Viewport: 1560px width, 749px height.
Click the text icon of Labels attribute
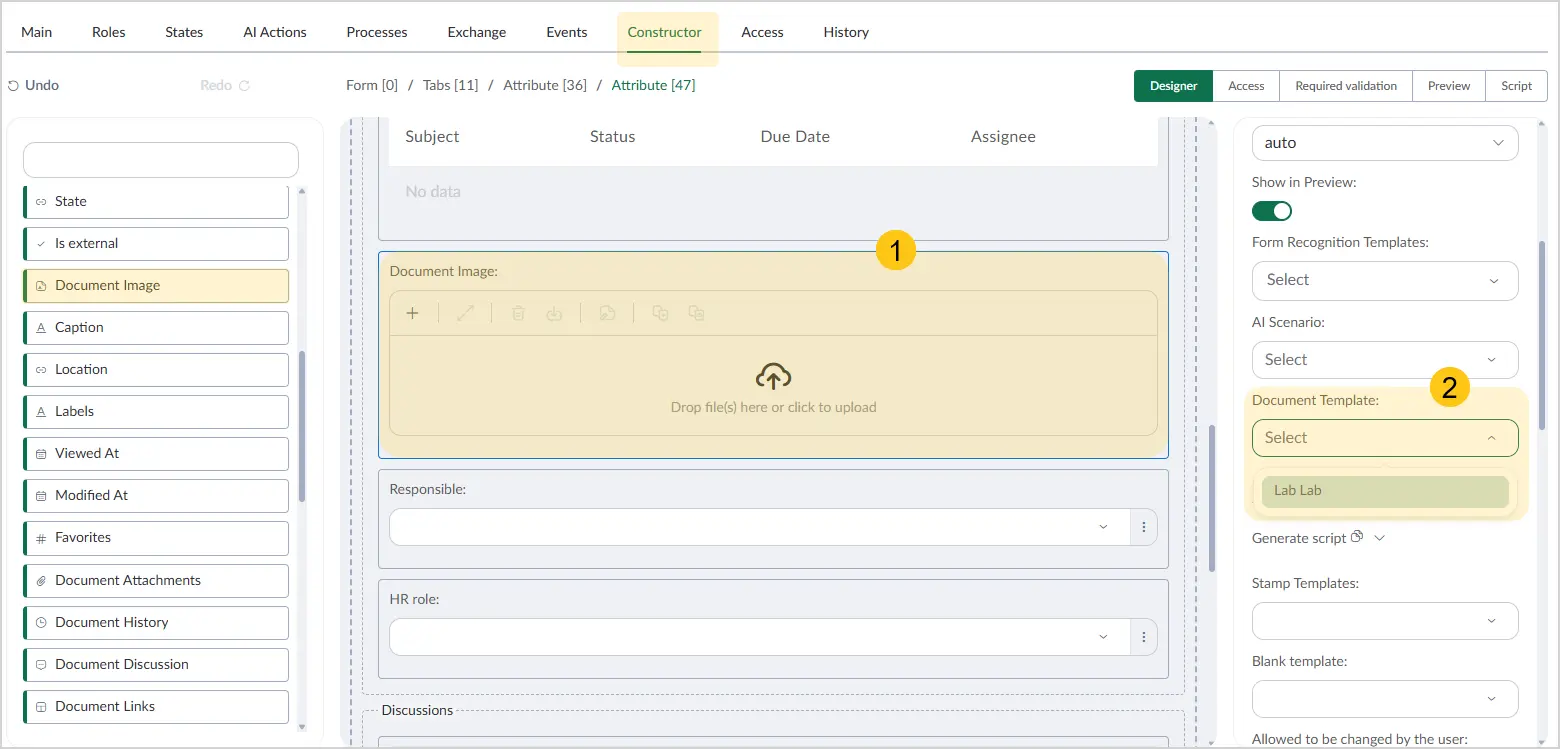click(41, 411)
